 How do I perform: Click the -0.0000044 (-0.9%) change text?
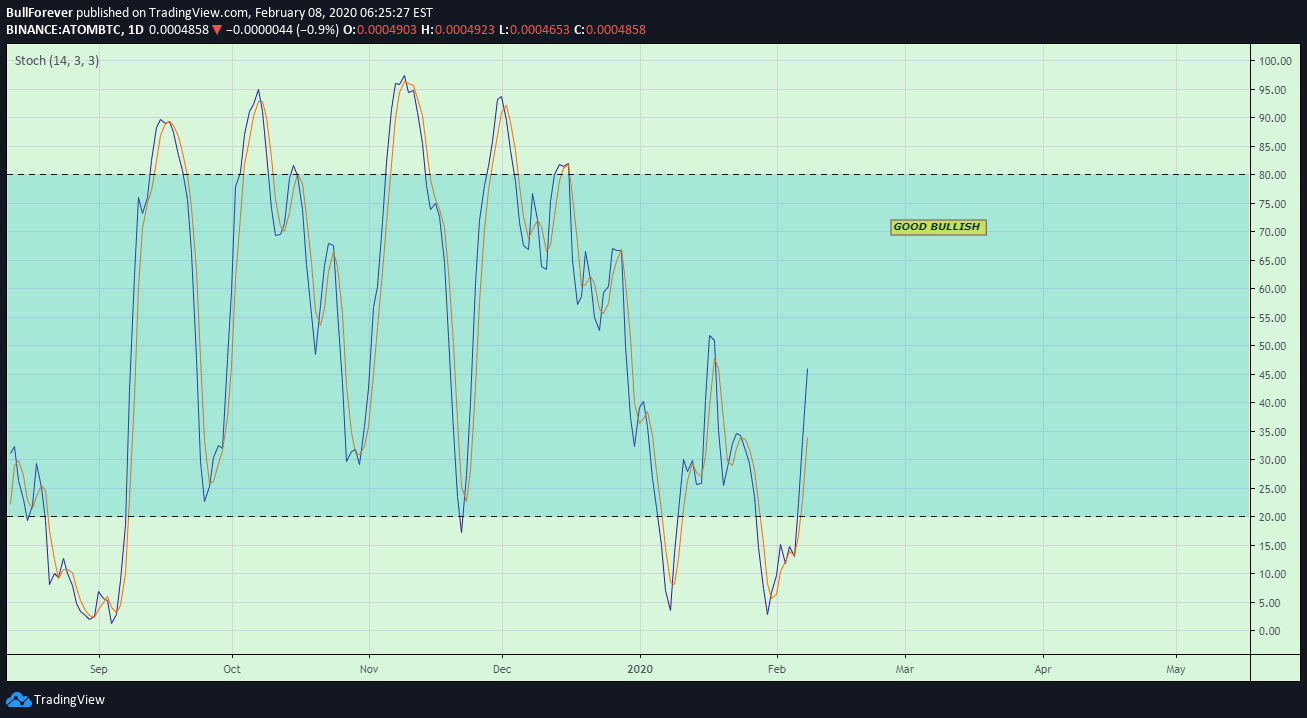283,30
